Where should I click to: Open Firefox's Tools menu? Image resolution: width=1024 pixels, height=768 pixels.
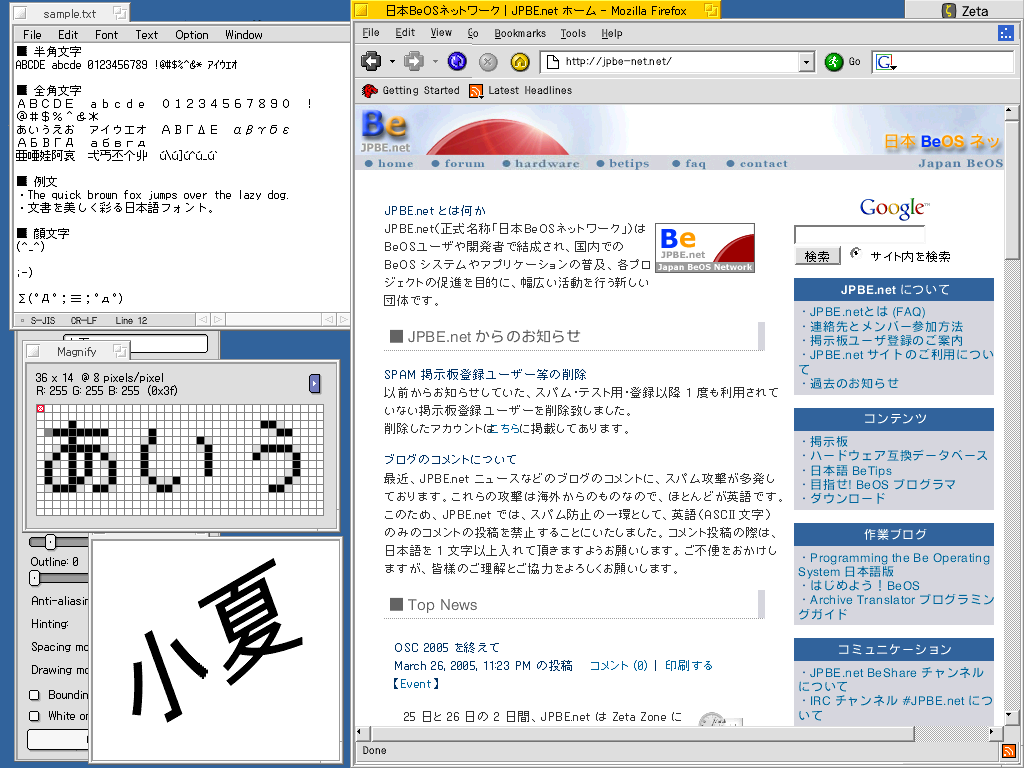pos(573,33)
